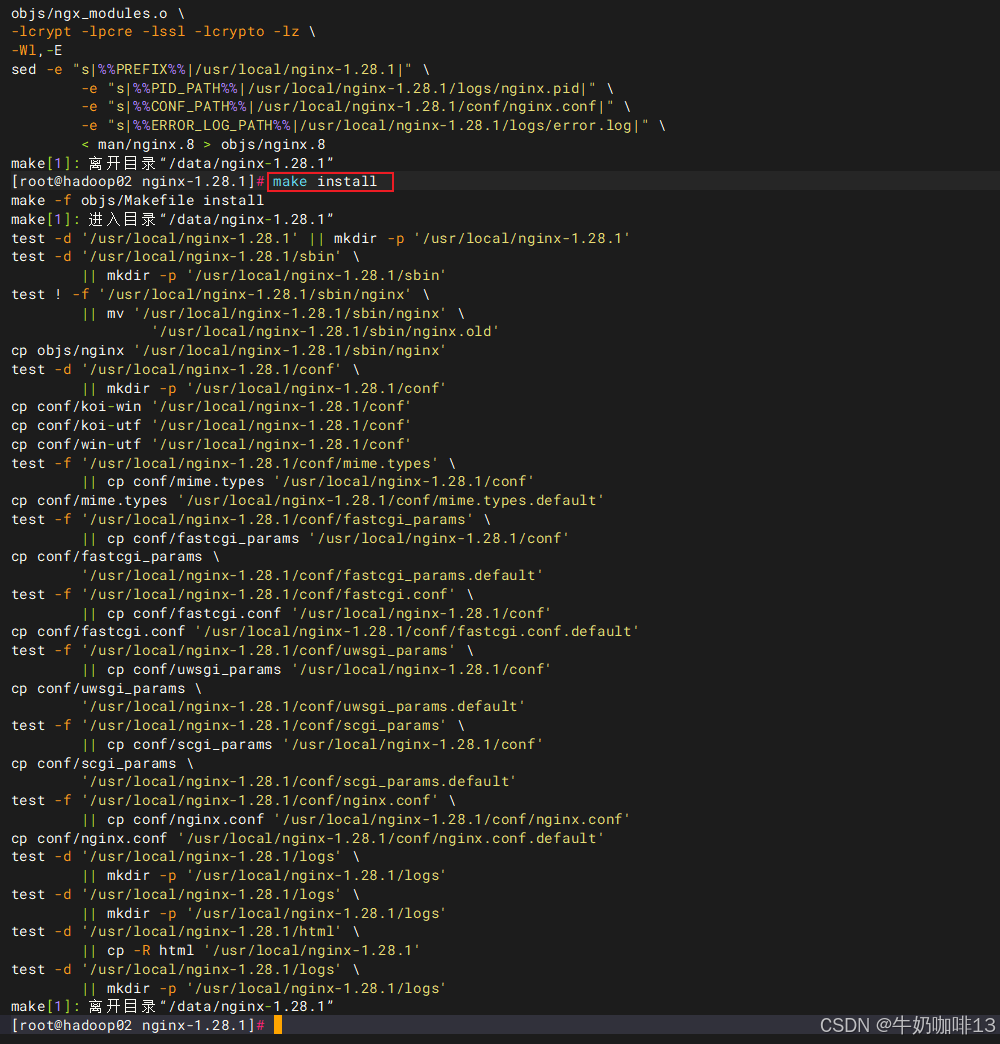
Task: Click the final 'make[1]: 离开目录' line at bottom
Action: pyautogui.click(x=172, y=1007)
